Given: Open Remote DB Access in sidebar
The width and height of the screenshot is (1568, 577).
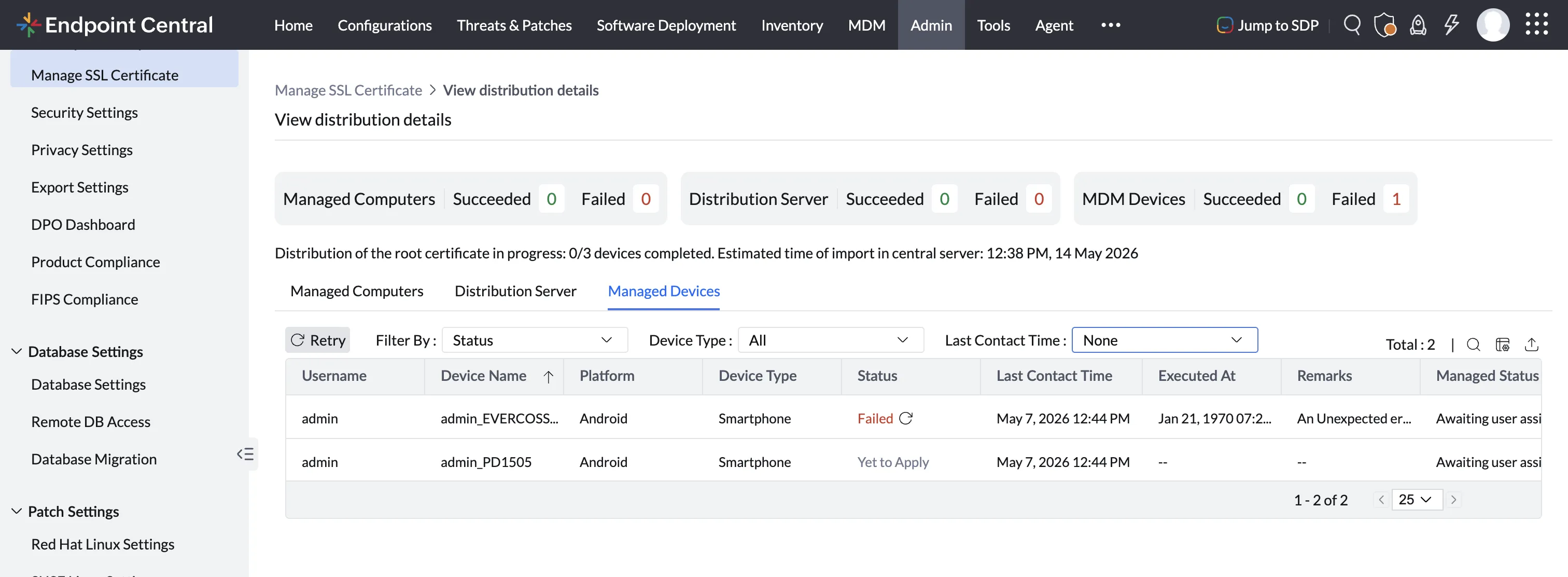Looking at the screenshot, I should click(x=91, y=422).
